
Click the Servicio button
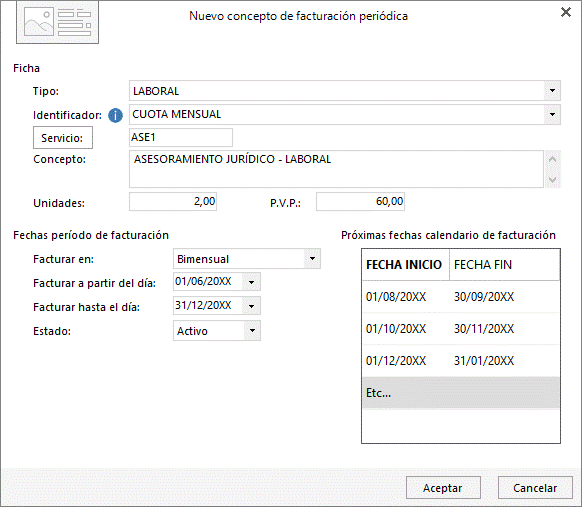pos(63,138)
